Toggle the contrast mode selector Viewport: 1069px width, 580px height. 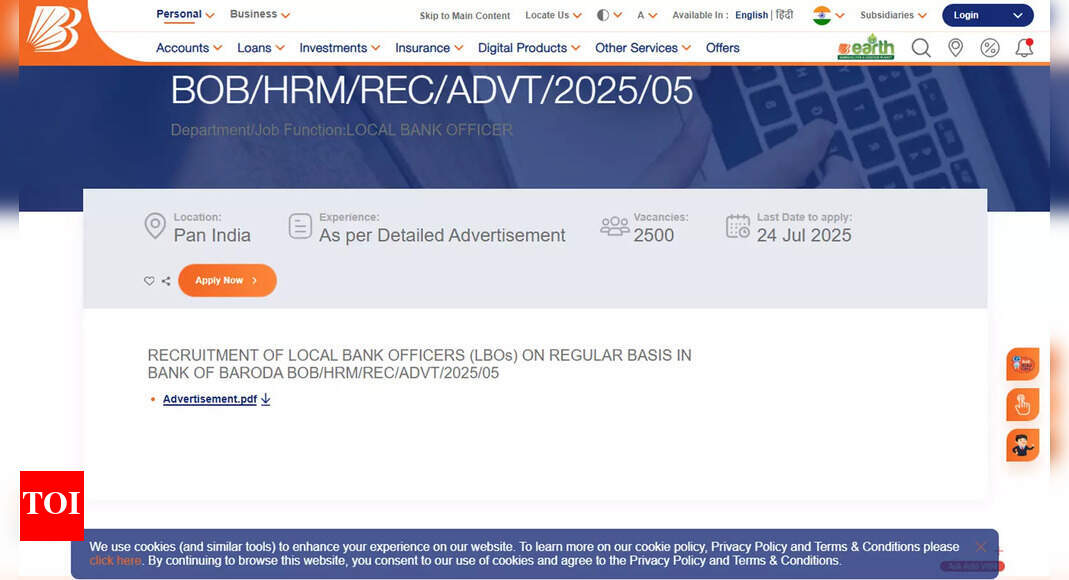[x=609, y=15]
